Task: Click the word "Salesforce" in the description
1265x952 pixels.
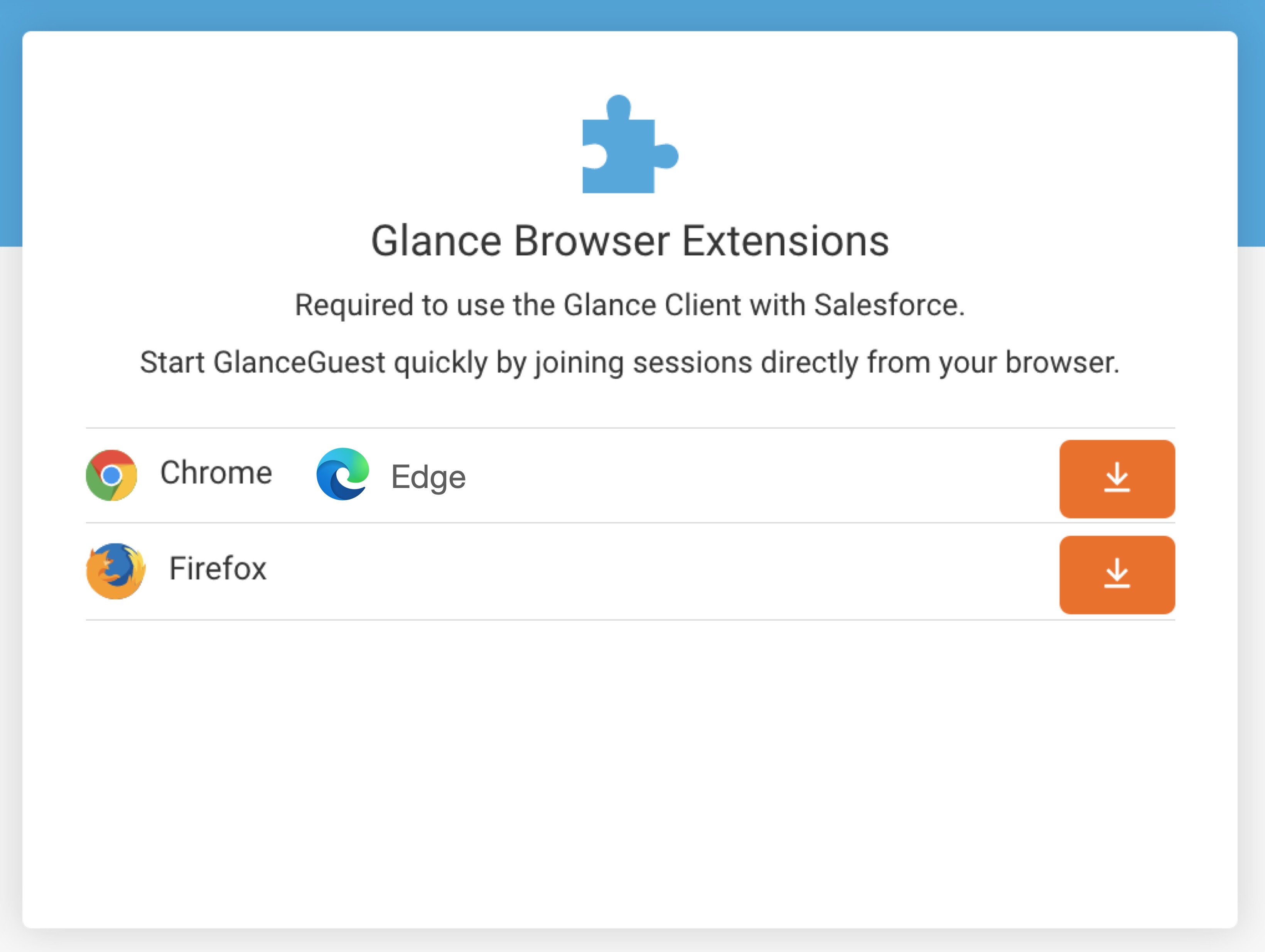Action: (888, 304)
